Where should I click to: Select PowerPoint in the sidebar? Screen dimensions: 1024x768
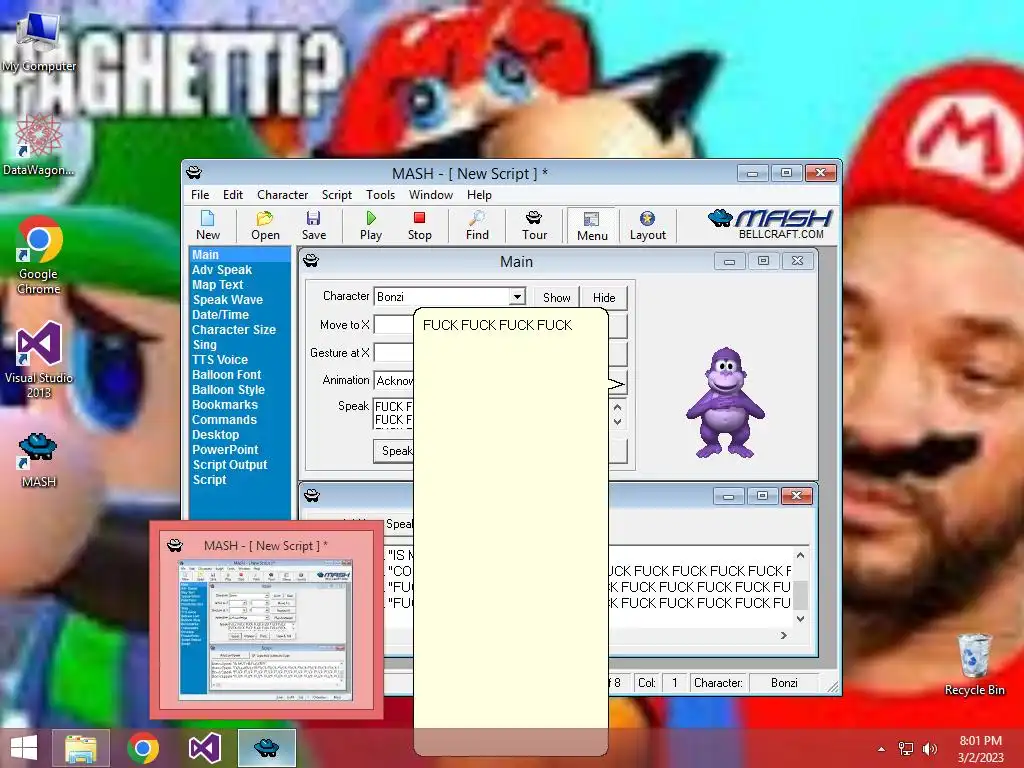pyautogui.click(x=225, y=450)
